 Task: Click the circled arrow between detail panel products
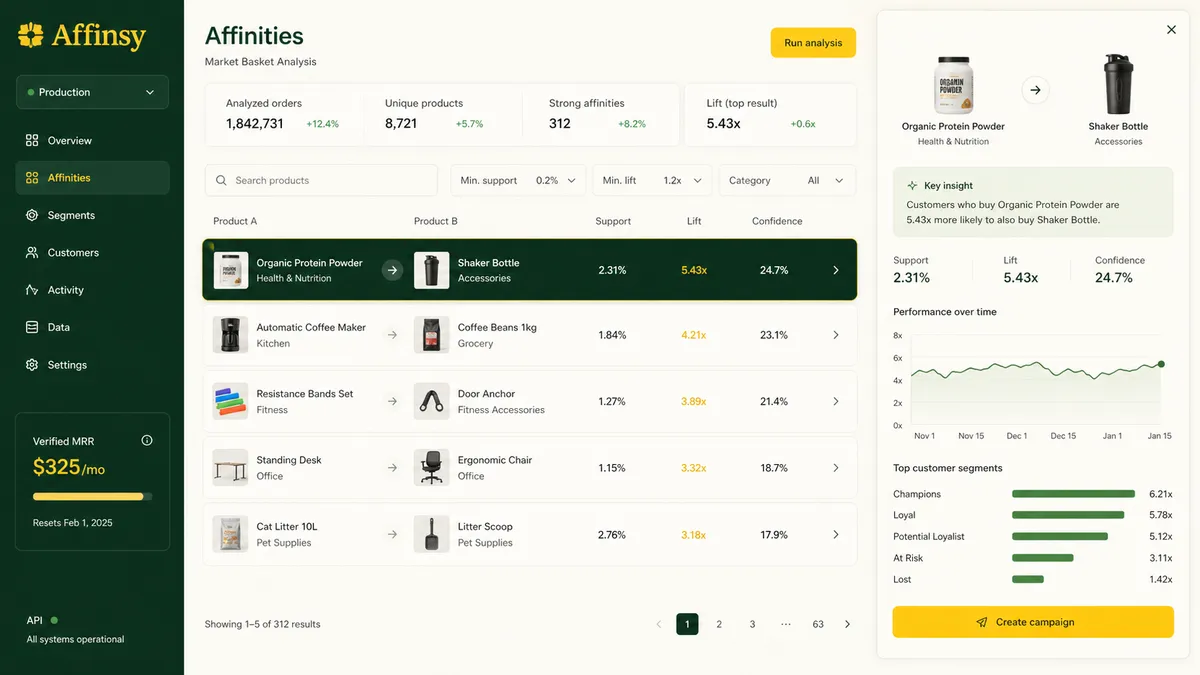click(1035, 90)
